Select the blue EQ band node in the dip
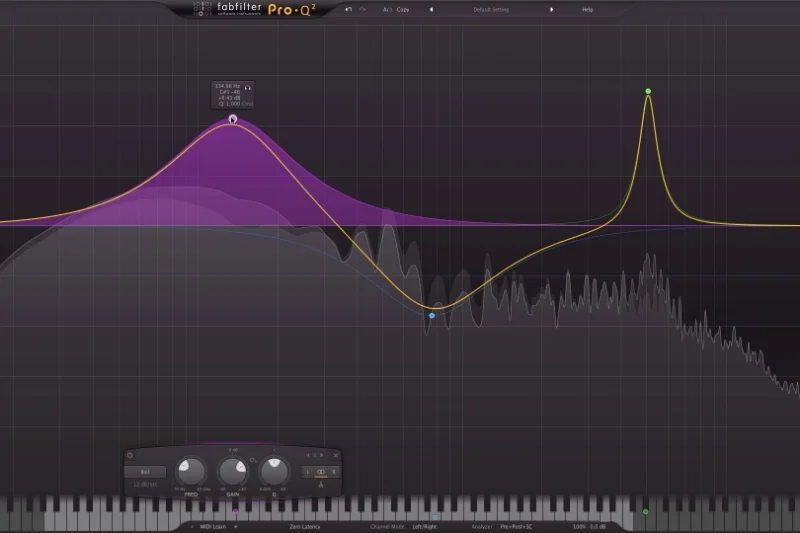Image resolution: width=800 pixels, height=533 pixels. 432,316
